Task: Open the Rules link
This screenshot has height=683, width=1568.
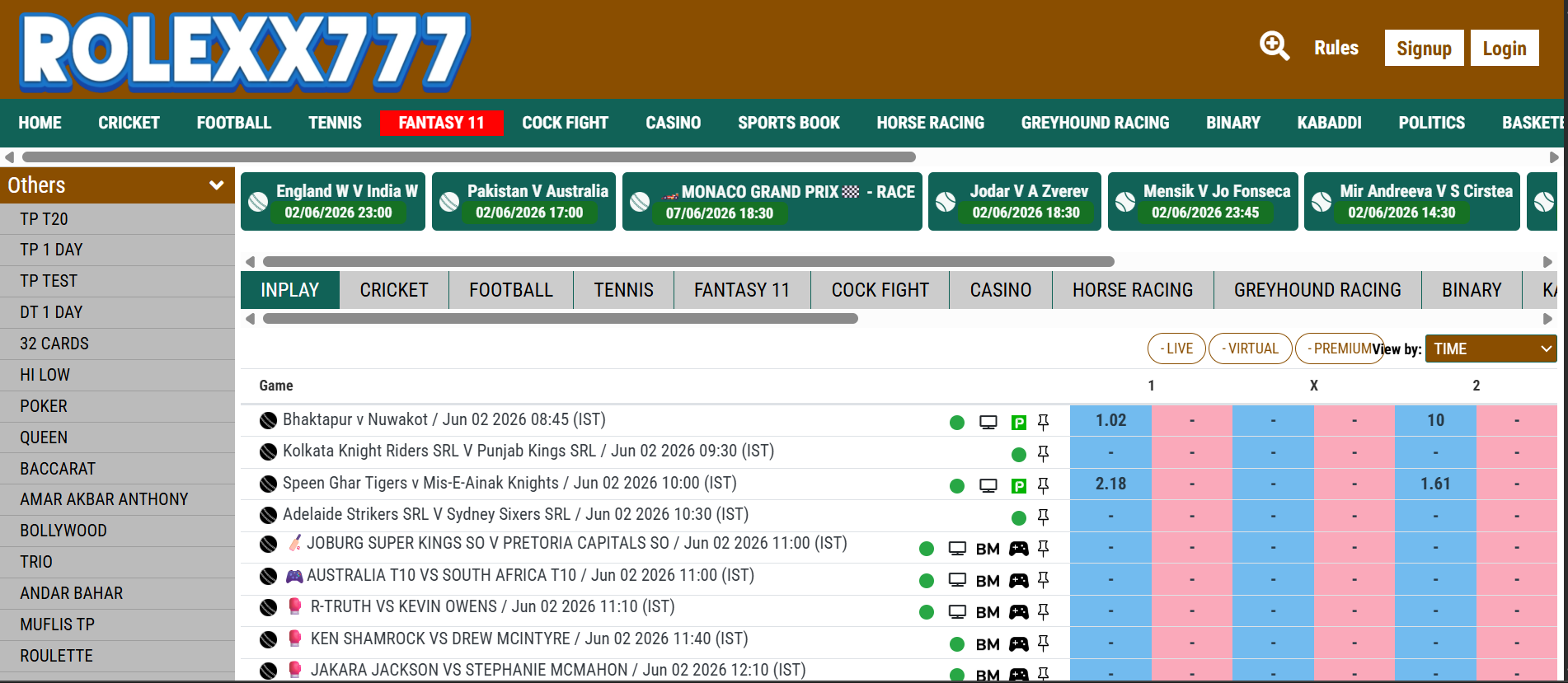Action: (1336, 48)
